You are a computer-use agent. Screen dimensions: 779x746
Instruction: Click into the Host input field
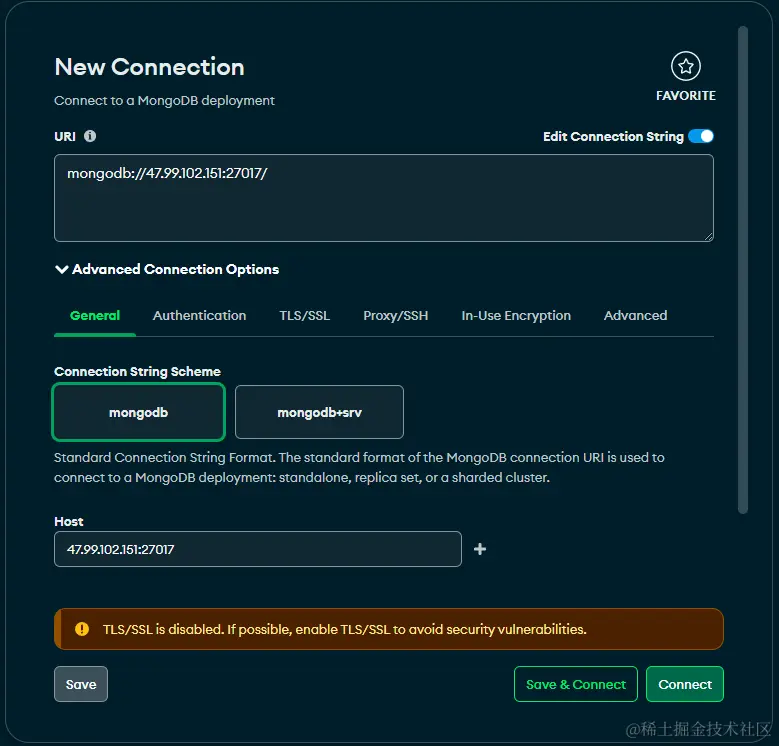click(258, 549)
